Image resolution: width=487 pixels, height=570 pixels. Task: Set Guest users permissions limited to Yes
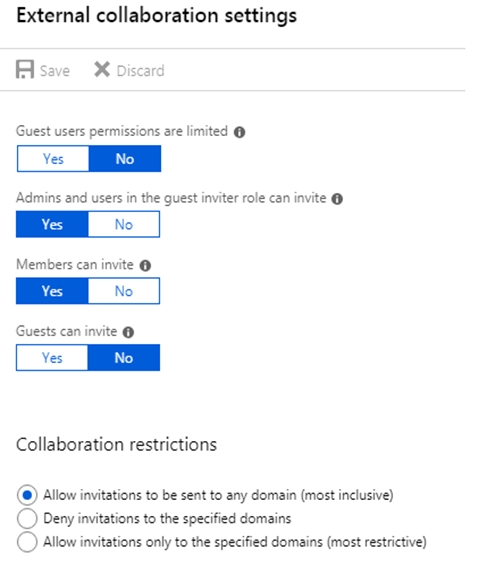coord(53,159)
